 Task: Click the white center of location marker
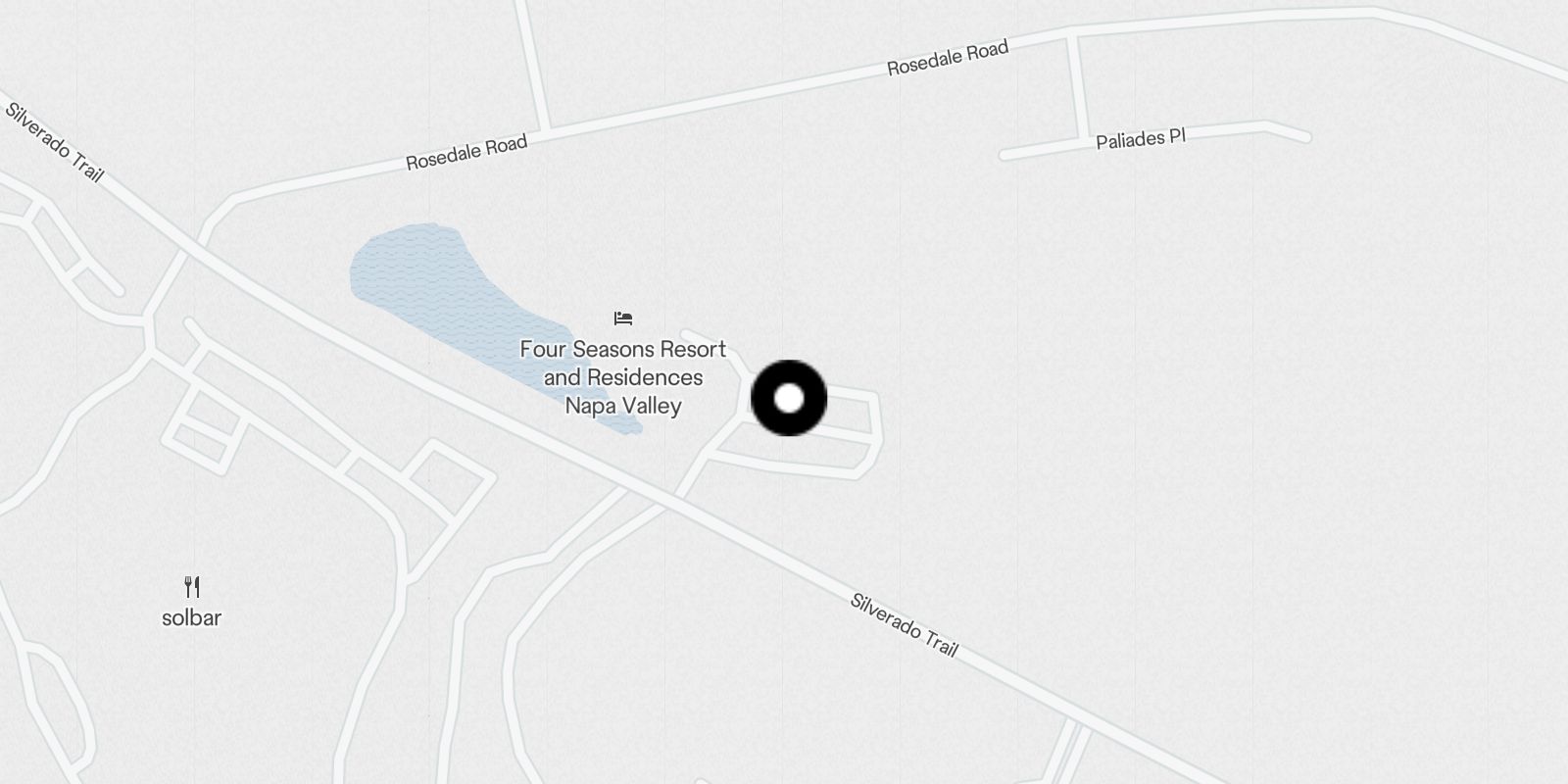click(789, 398)
